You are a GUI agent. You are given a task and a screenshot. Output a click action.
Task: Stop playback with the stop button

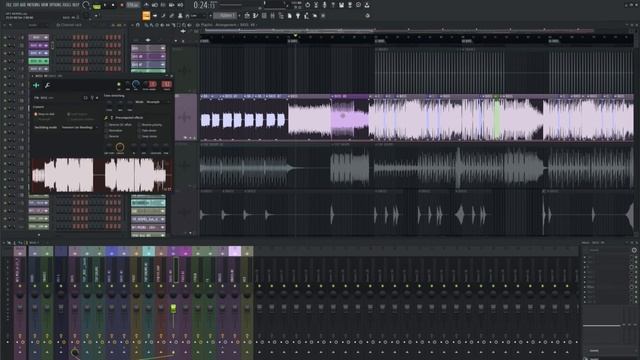tap(113, 5)
